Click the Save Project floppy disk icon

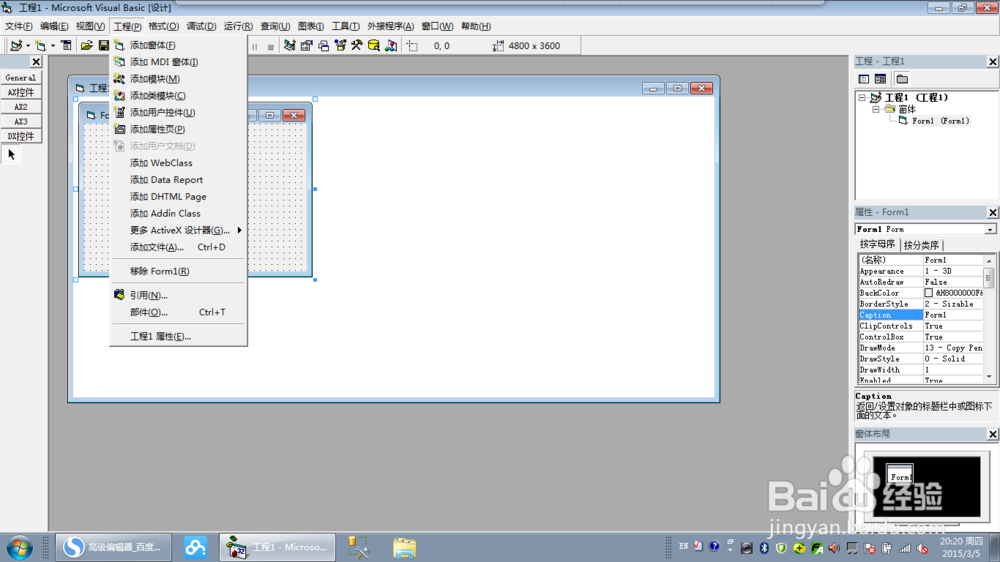click(103, 45)
